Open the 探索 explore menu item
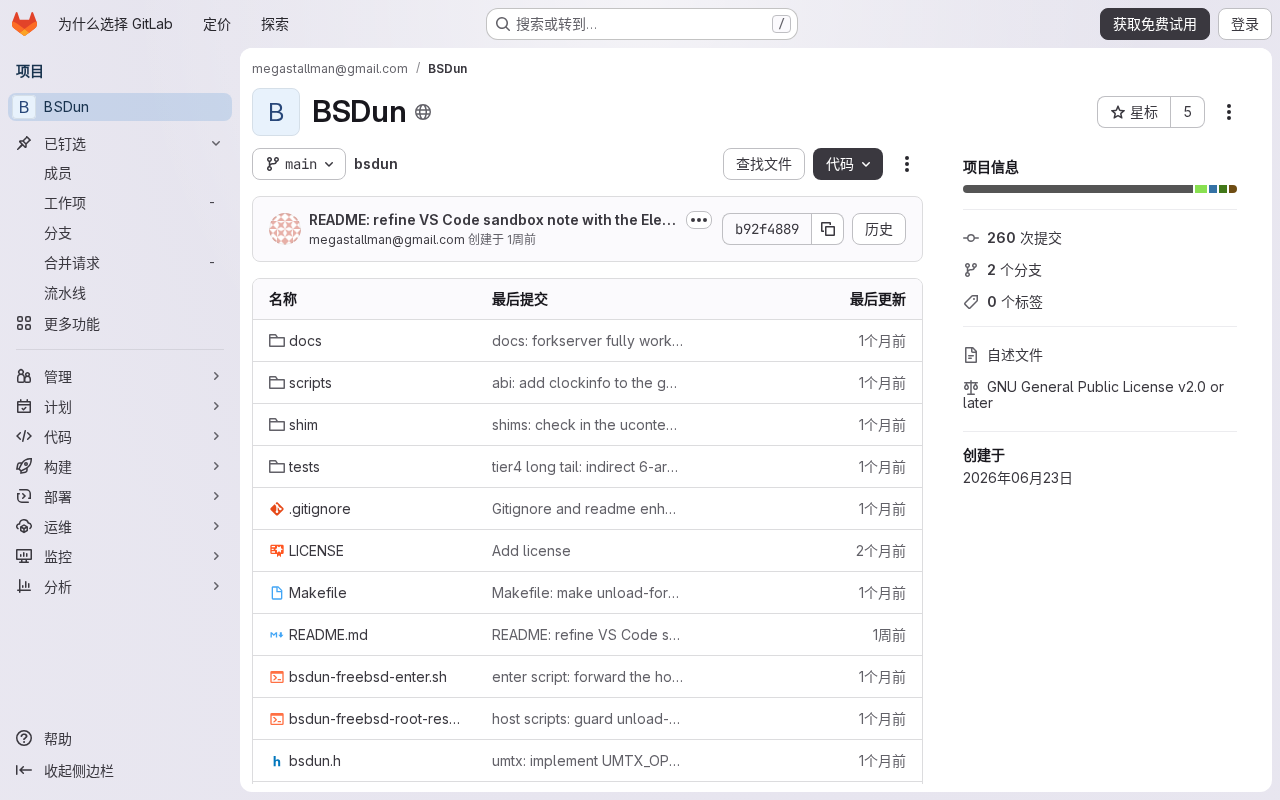 click(275, 24)
